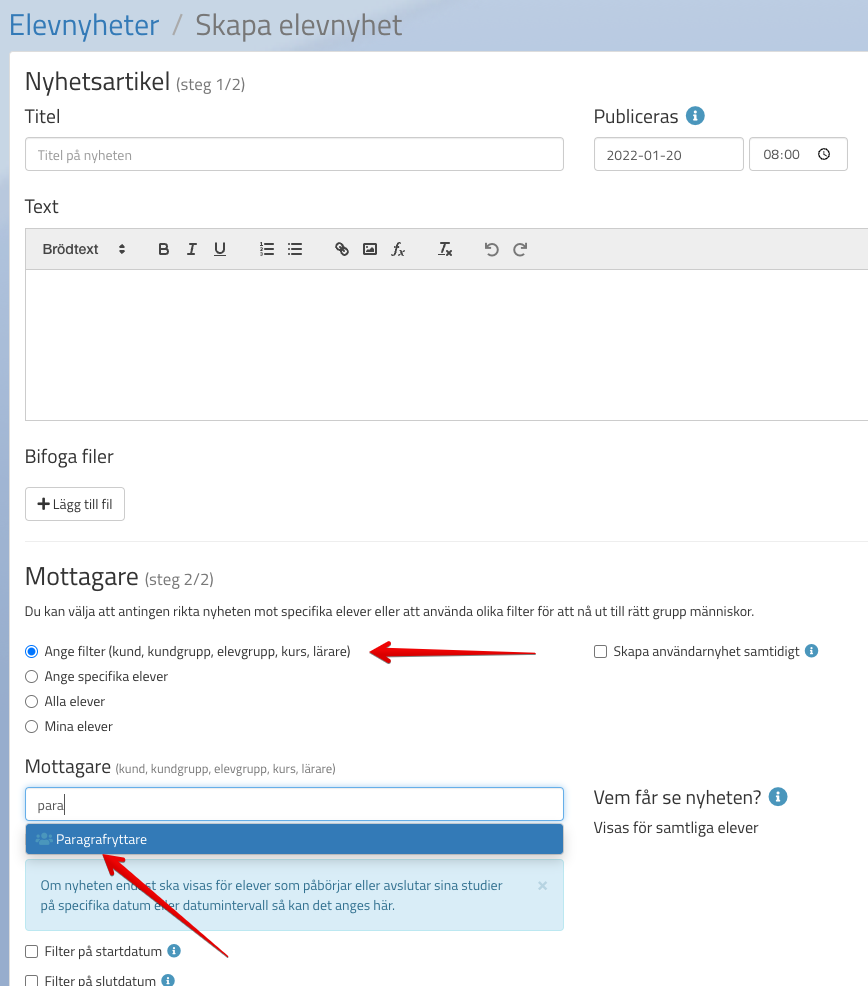
Task: Insert a hyperlink via link icon
Action: (342, 249)
